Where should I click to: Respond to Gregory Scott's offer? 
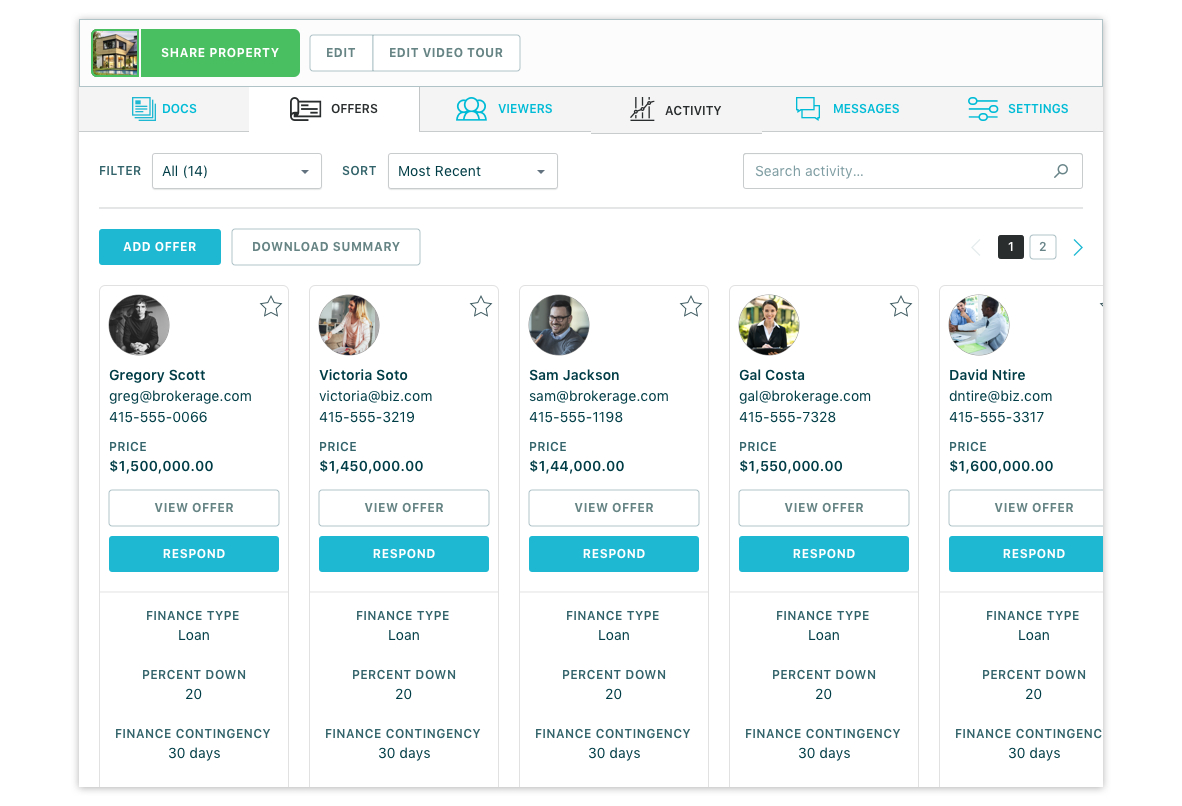194,554
